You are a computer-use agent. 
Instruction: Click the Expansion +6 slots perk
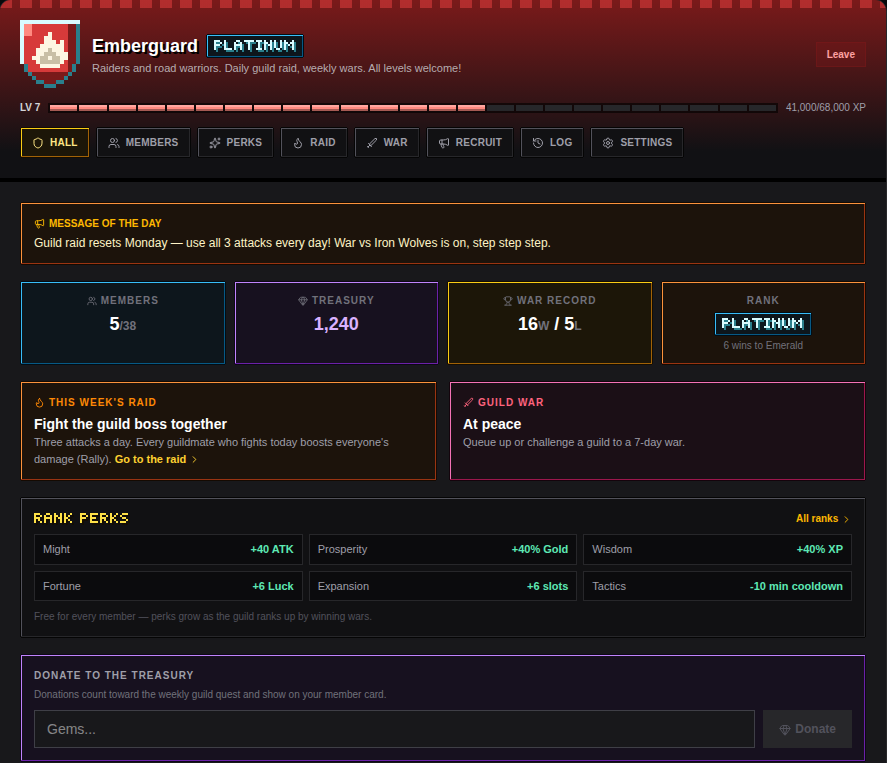(442, 586)
